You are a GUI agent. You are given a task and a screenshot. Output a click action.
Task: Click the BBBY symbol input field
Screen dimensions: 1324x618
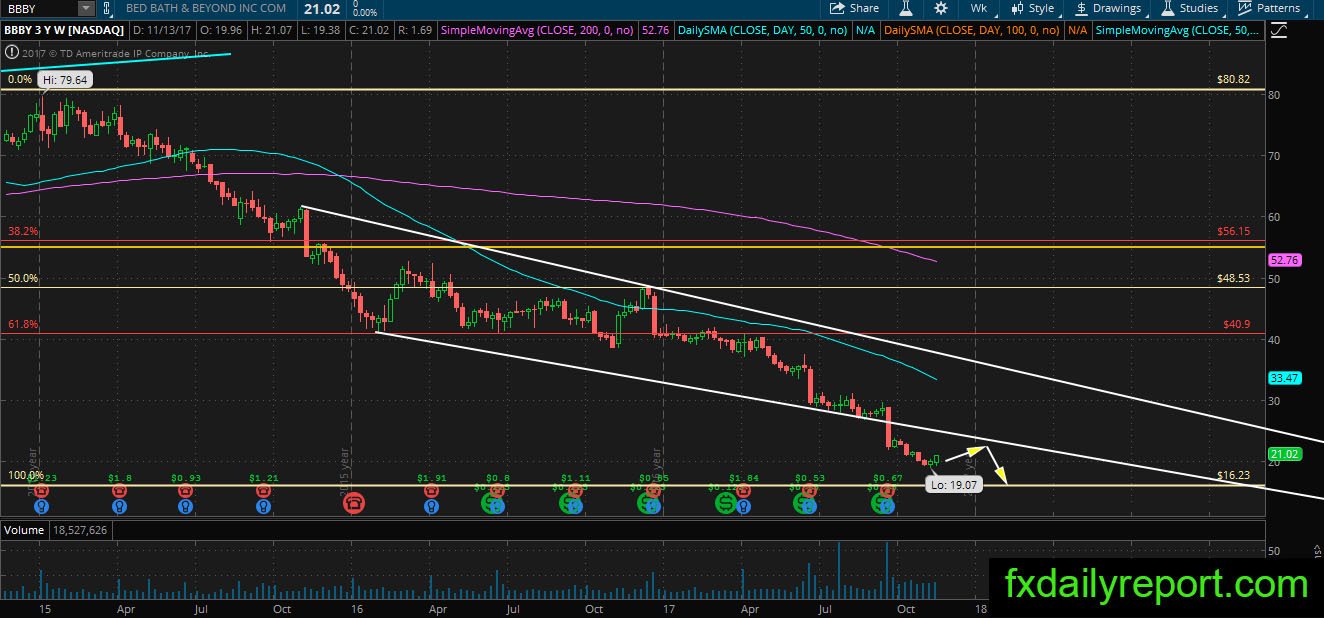(38, 8)
